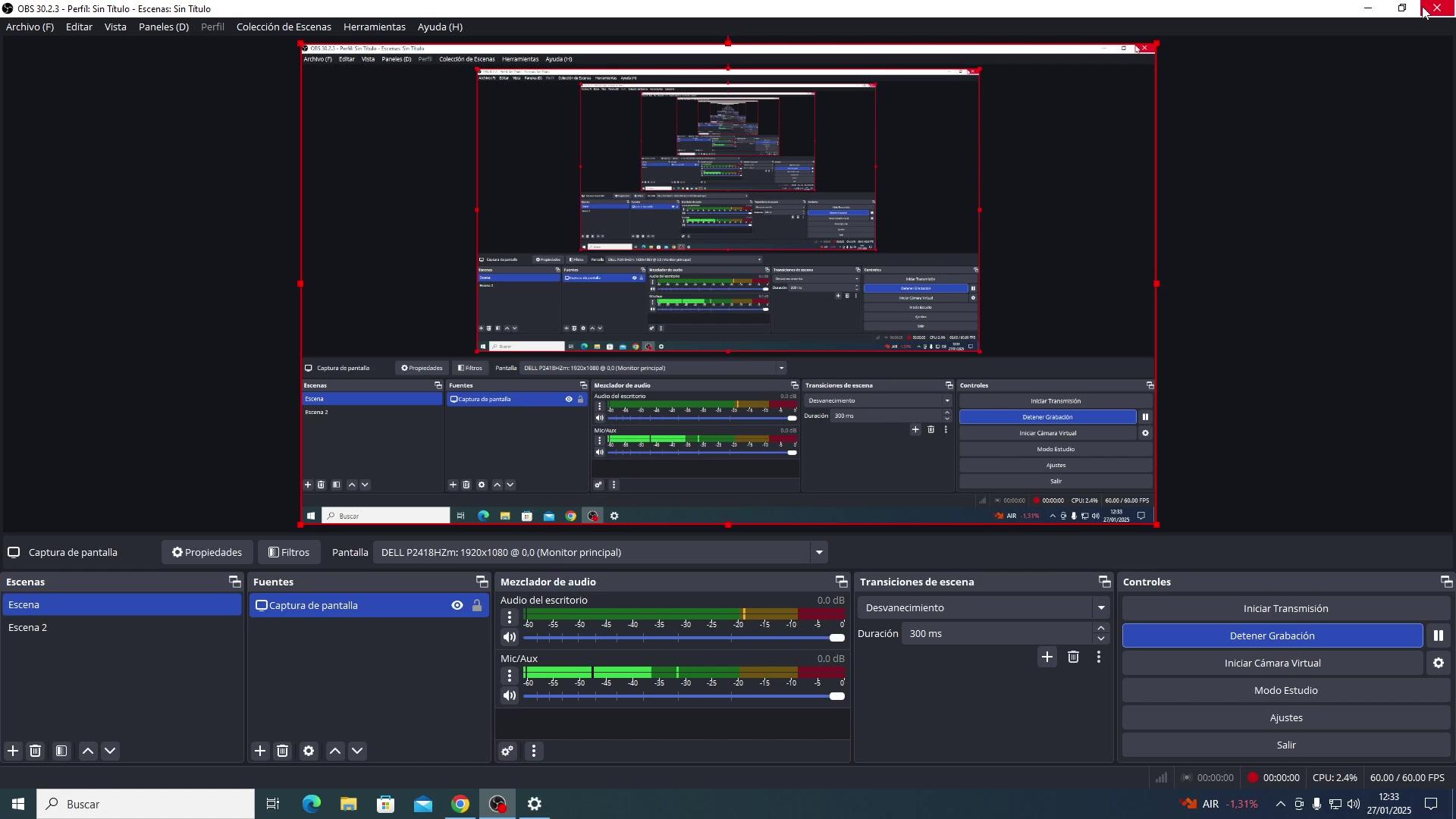
Task: Delete selected source with trash icon
Action: coord(283,752)
